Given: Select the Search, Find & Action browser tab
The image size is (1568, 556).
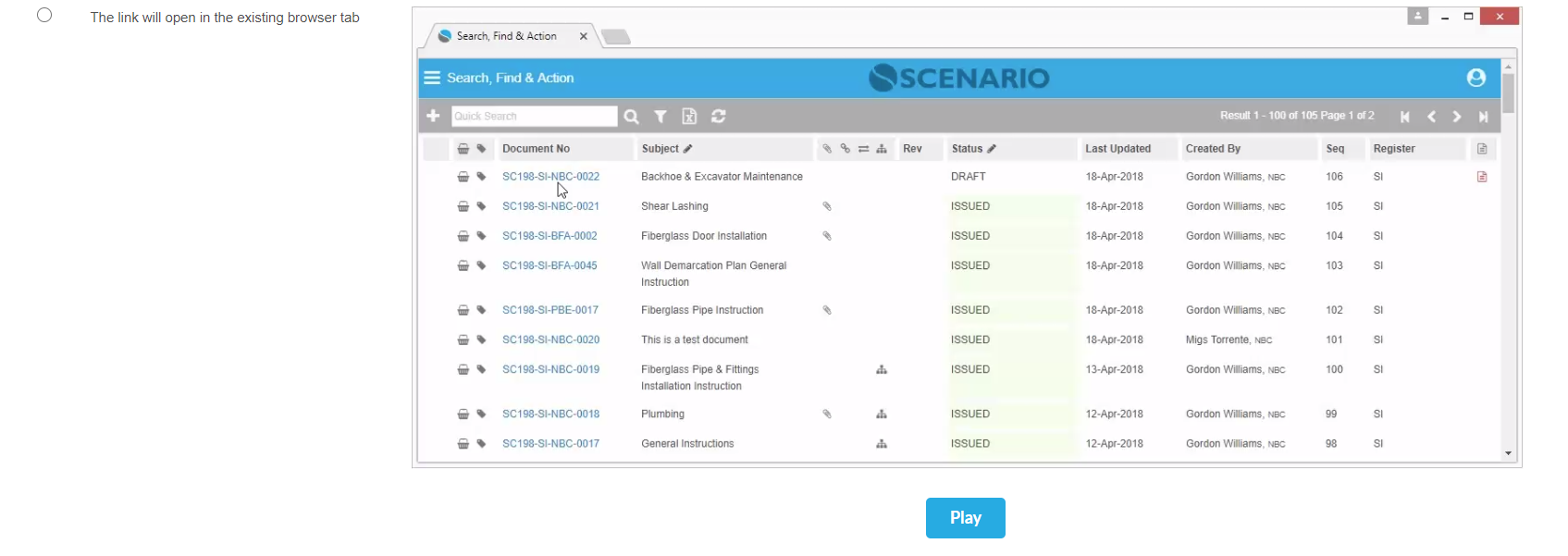Looking at the screenshot, I should click(x=507, y=36).
